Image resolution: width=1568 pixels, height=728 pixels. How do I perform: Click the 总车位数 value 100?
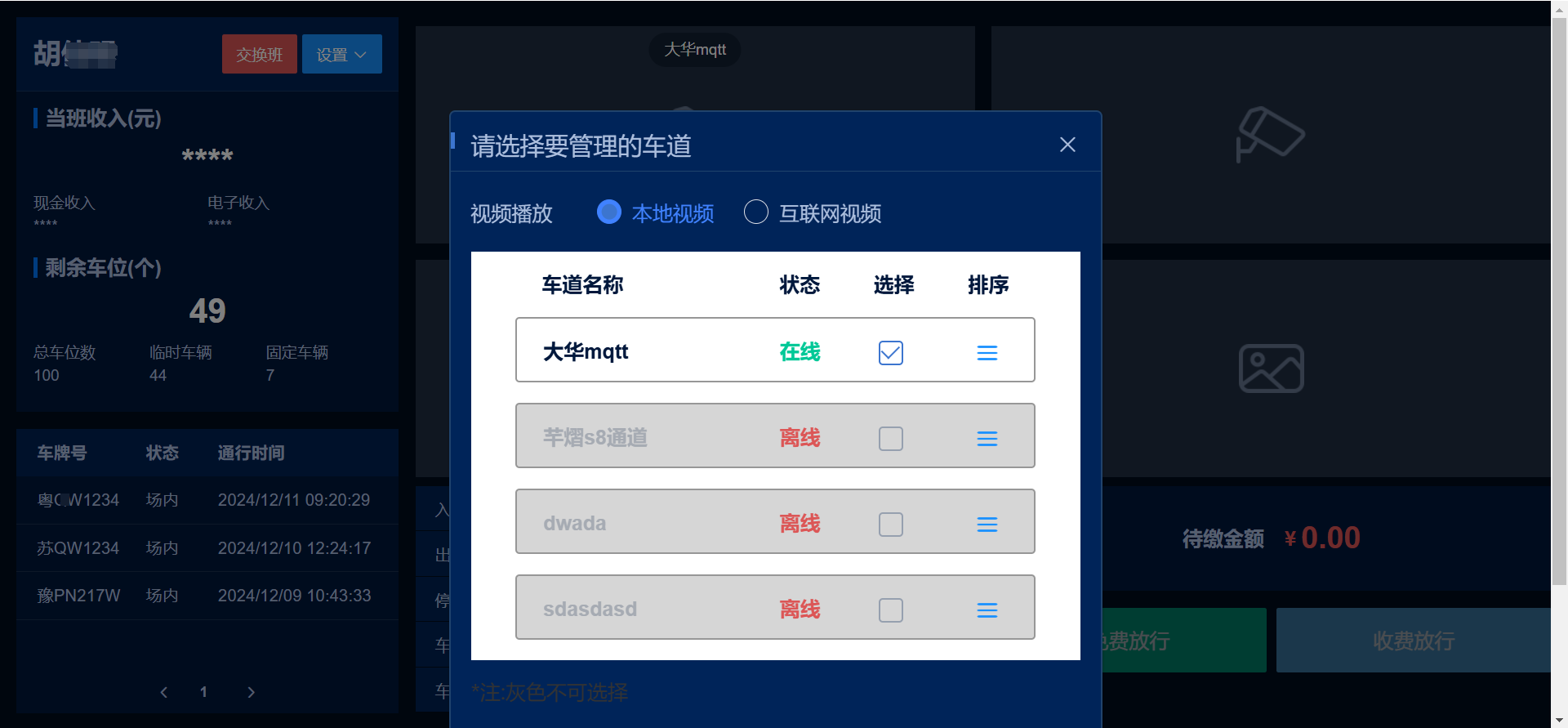47,375
